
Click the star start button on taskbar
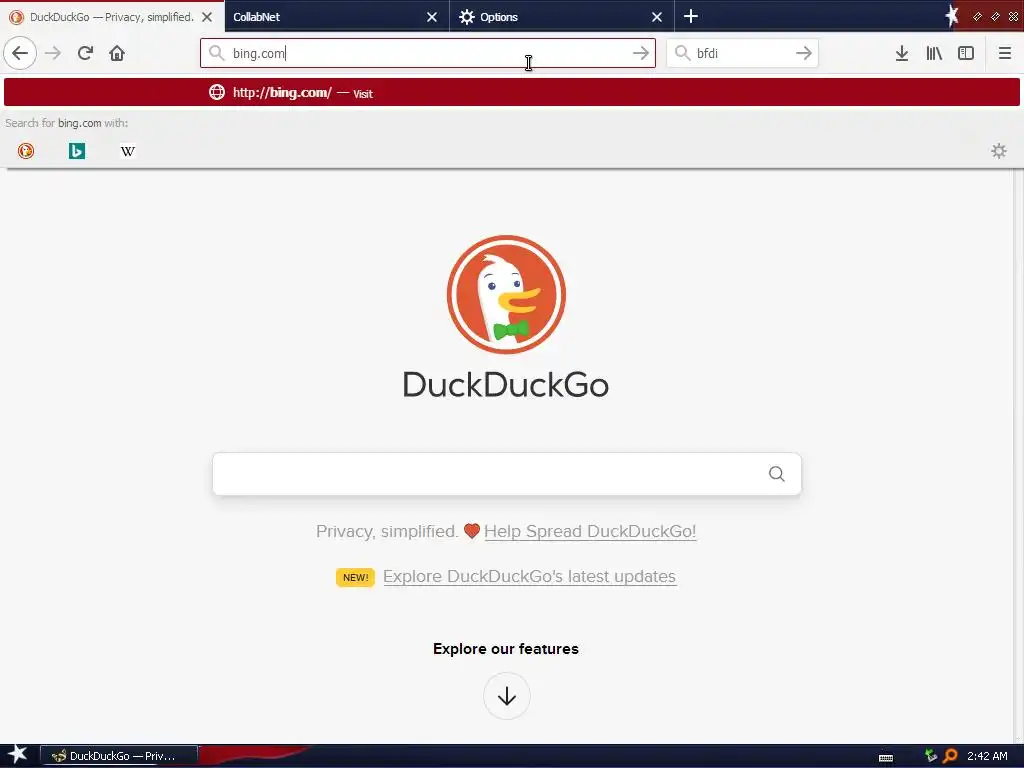(x=18, y=755)
